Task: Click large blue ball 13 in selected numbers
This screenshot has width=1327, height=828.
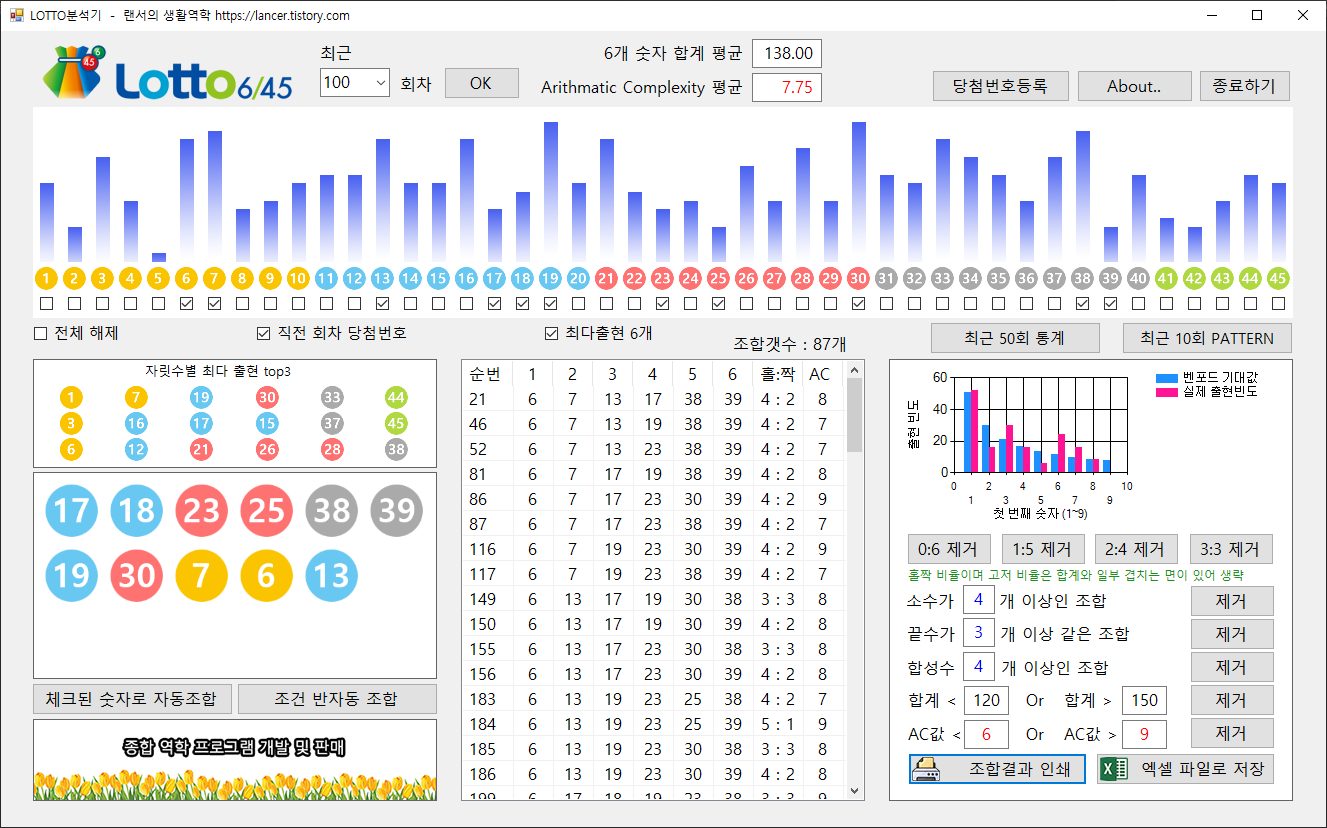Action: 332,575
